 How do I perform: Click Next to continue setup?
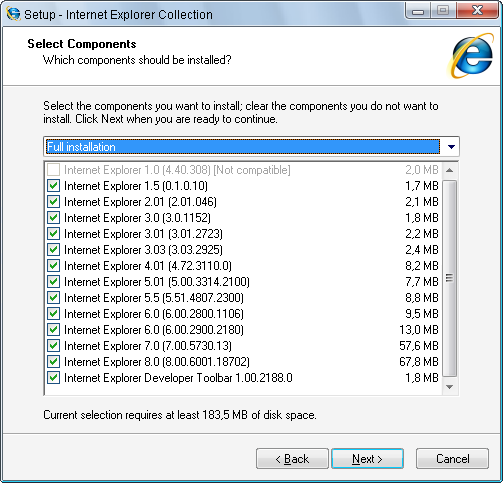click(367, 459)
